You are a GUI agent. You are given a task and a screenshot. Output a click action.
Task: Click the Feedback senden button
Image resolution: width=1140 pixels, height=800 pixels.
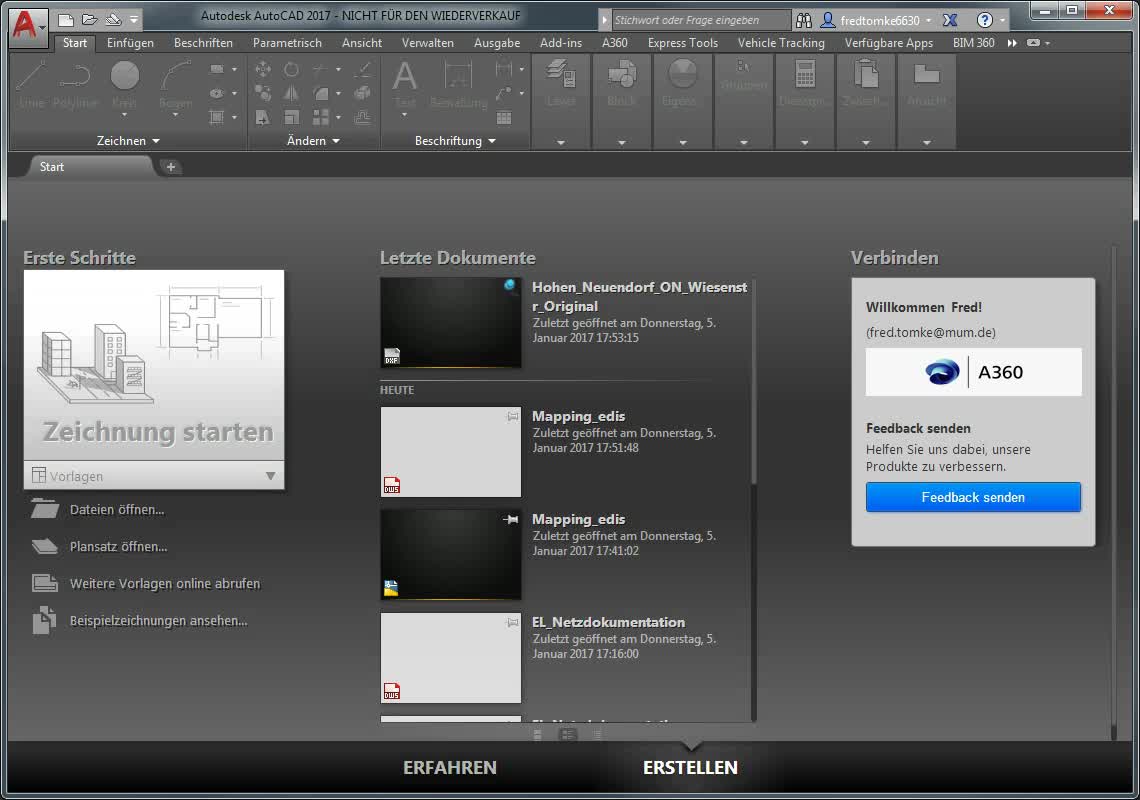coord(973,497)
